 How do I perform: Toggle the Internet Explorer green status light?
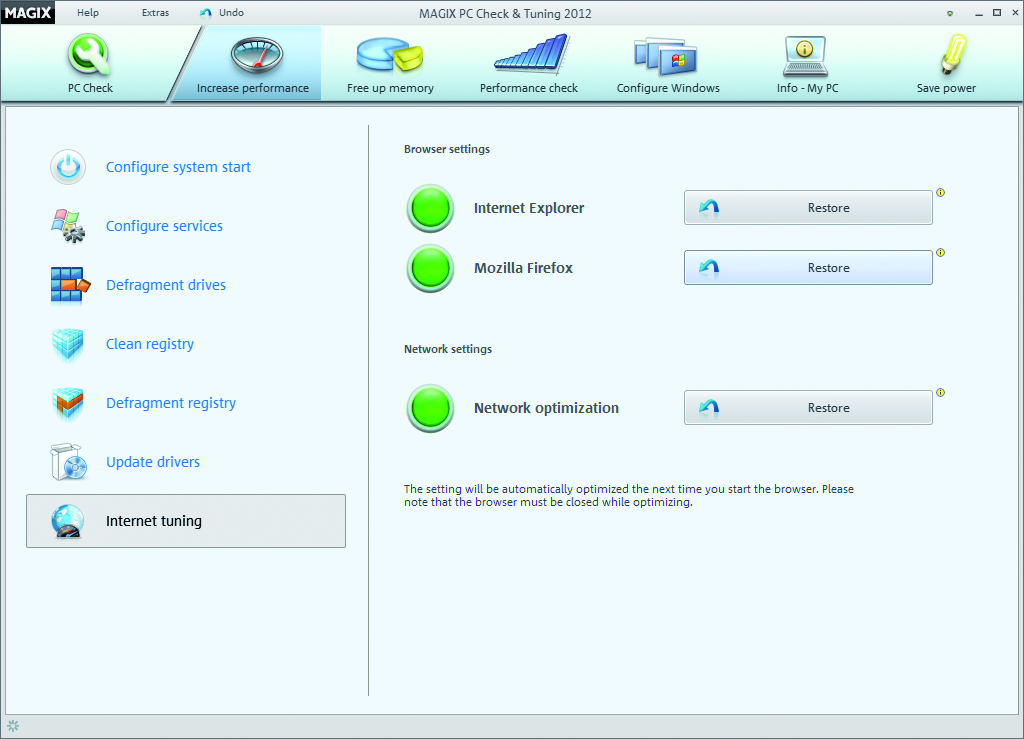click(x=430, y=208)
